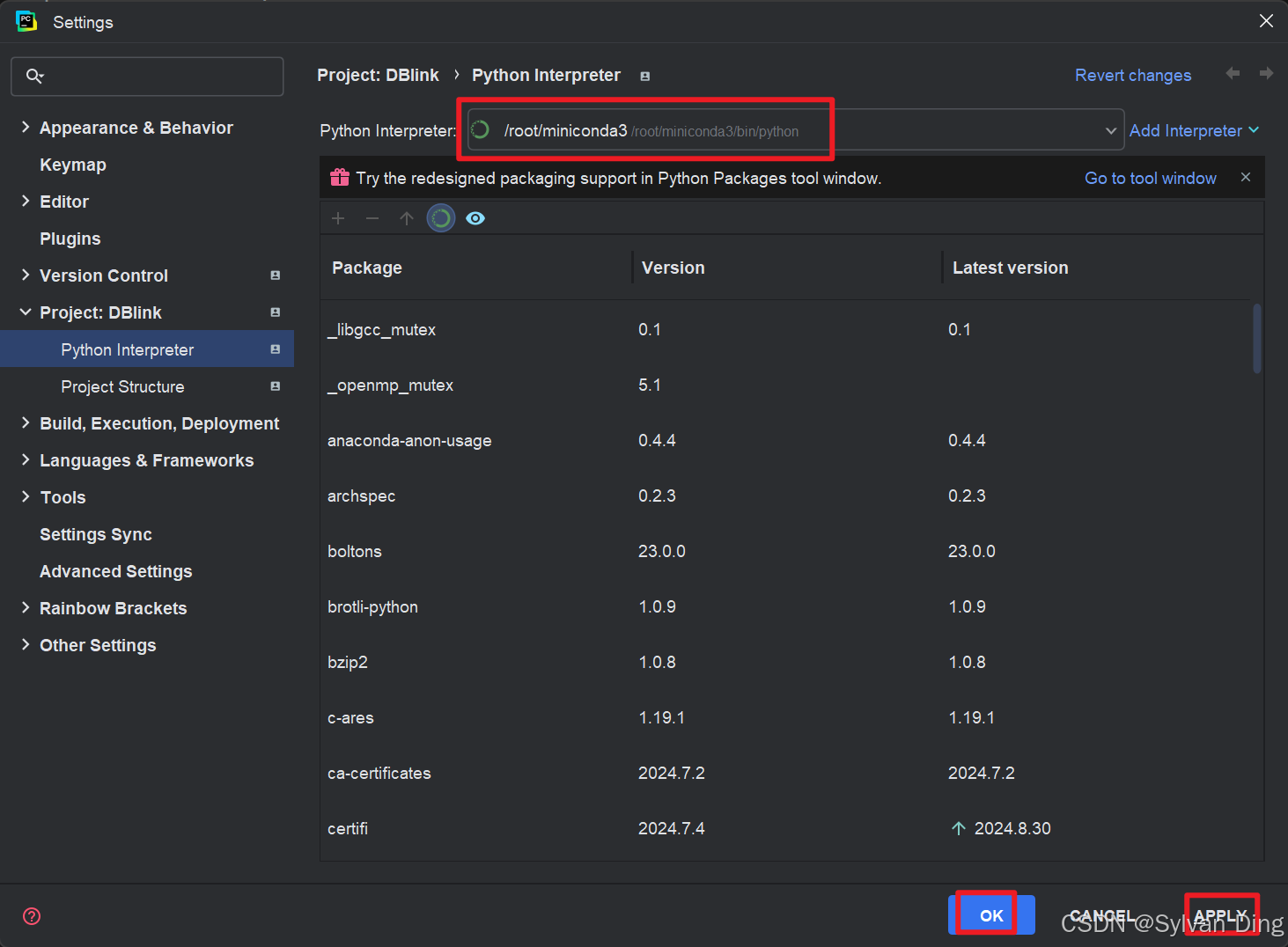1288x947 pixels.
Task: Open the Add Interpreter menu
Action: [x=1195, y=130]
